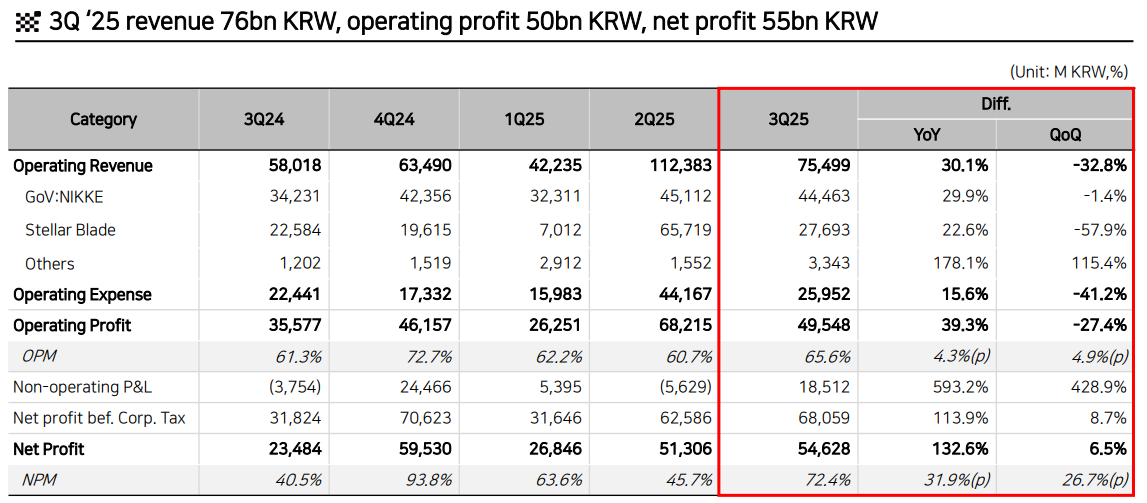This screenshot has height=503, width=1147.
Task: Select the 3Q25 Operating Revenue value 75,499
Action: (821, 166)
